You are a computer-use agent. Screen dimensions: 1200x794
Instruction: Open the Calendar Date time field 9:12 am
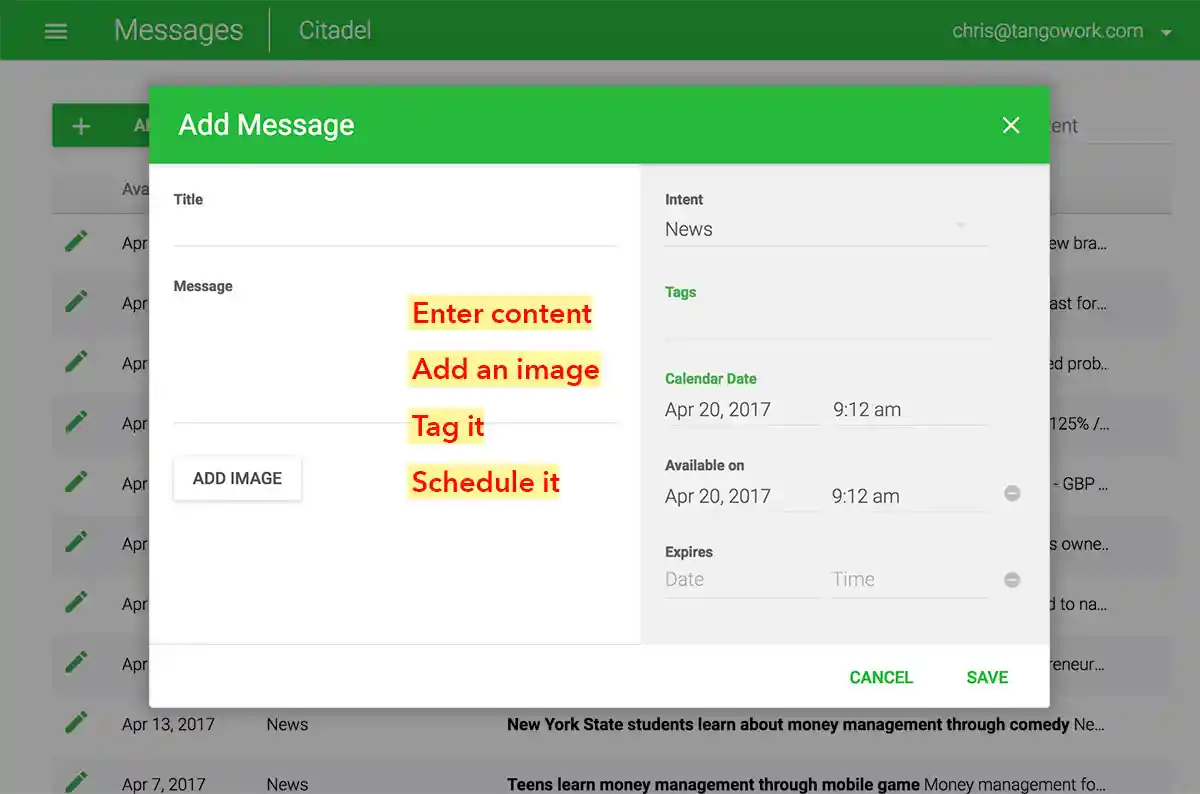909,410
